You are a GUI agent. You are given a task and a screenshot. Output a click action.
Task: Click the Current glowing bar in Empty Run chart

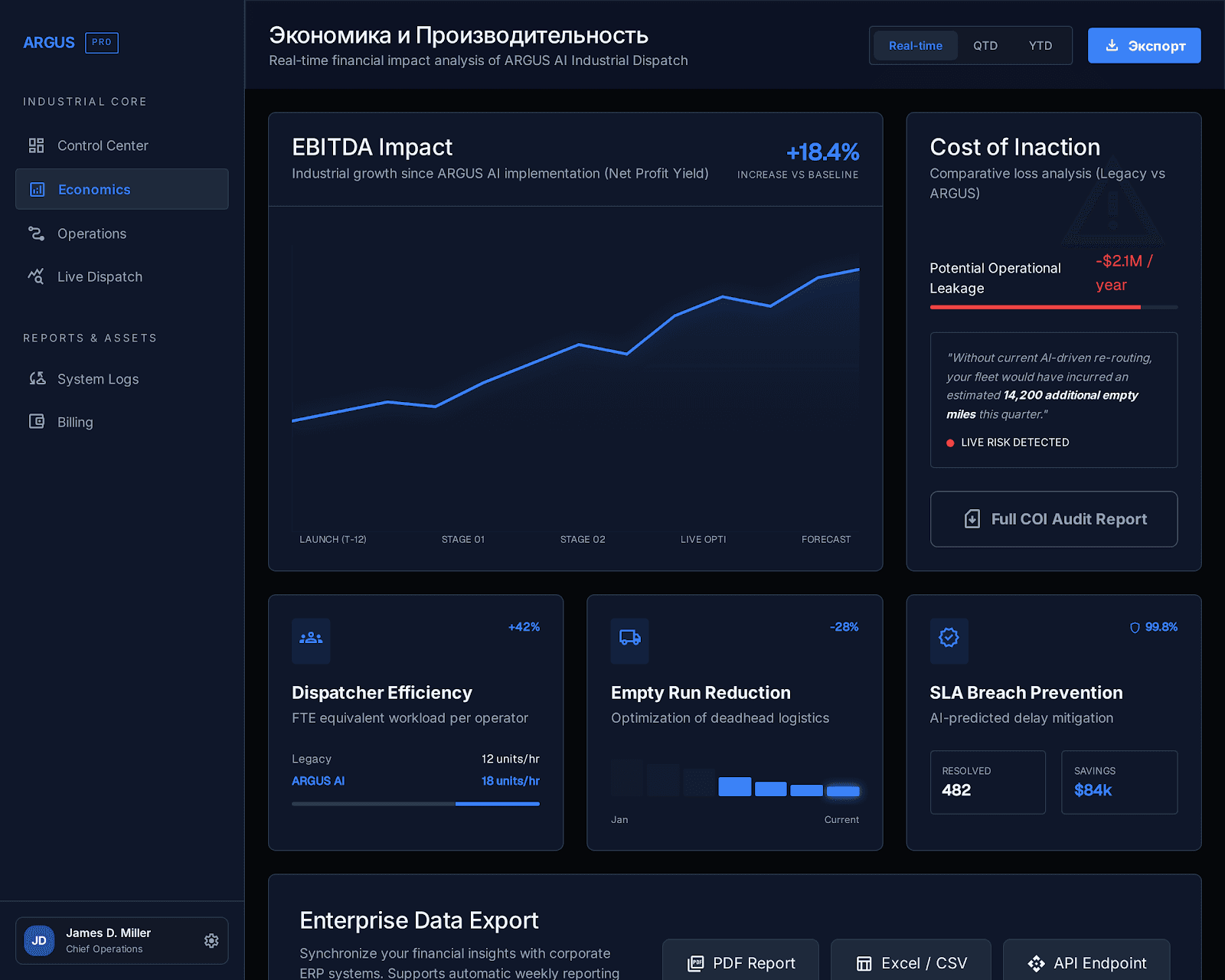[843, 791]
